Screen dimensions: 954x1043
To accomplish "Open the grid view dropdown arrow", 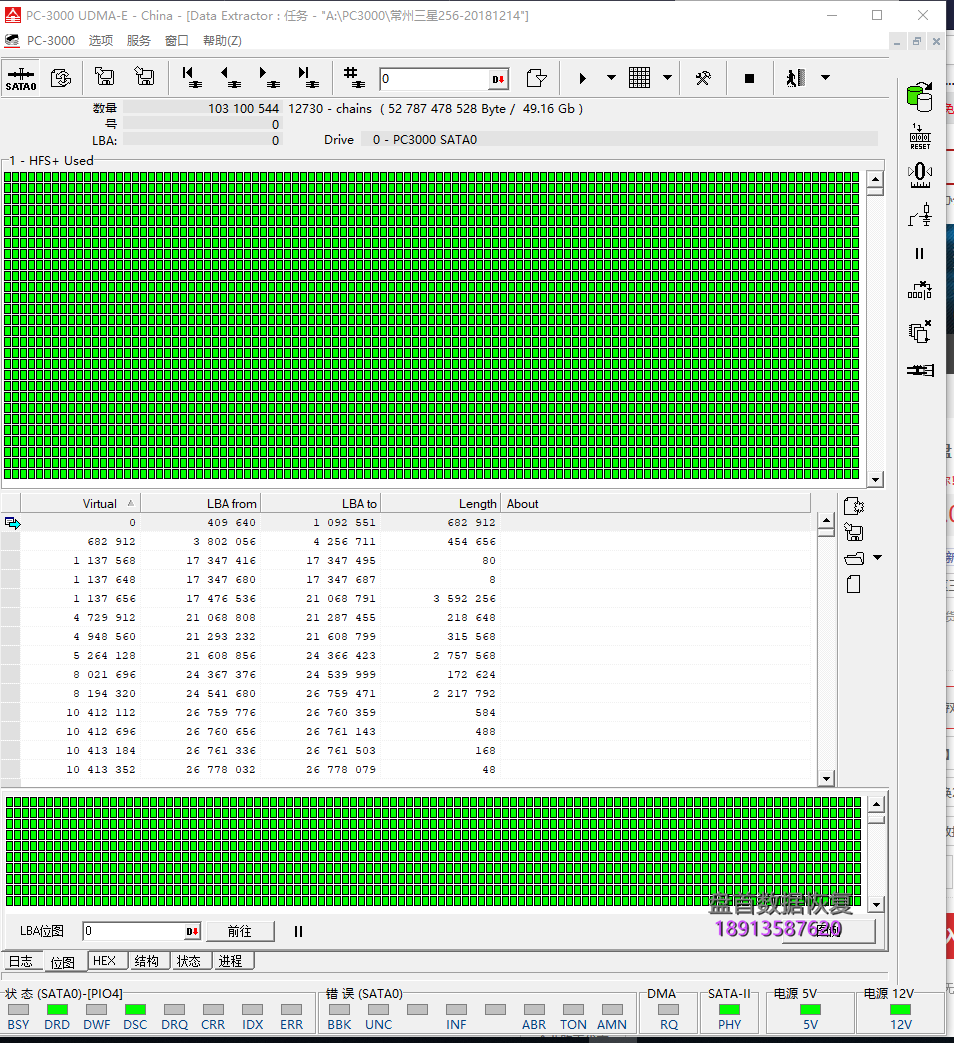I will point(667,78).
